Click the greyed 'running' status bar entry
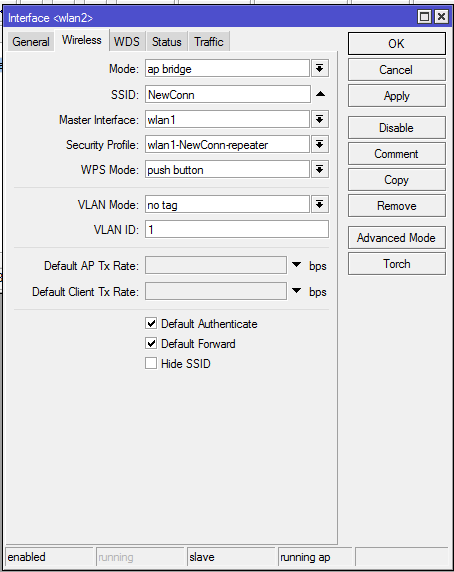 (x=140, y=557)
